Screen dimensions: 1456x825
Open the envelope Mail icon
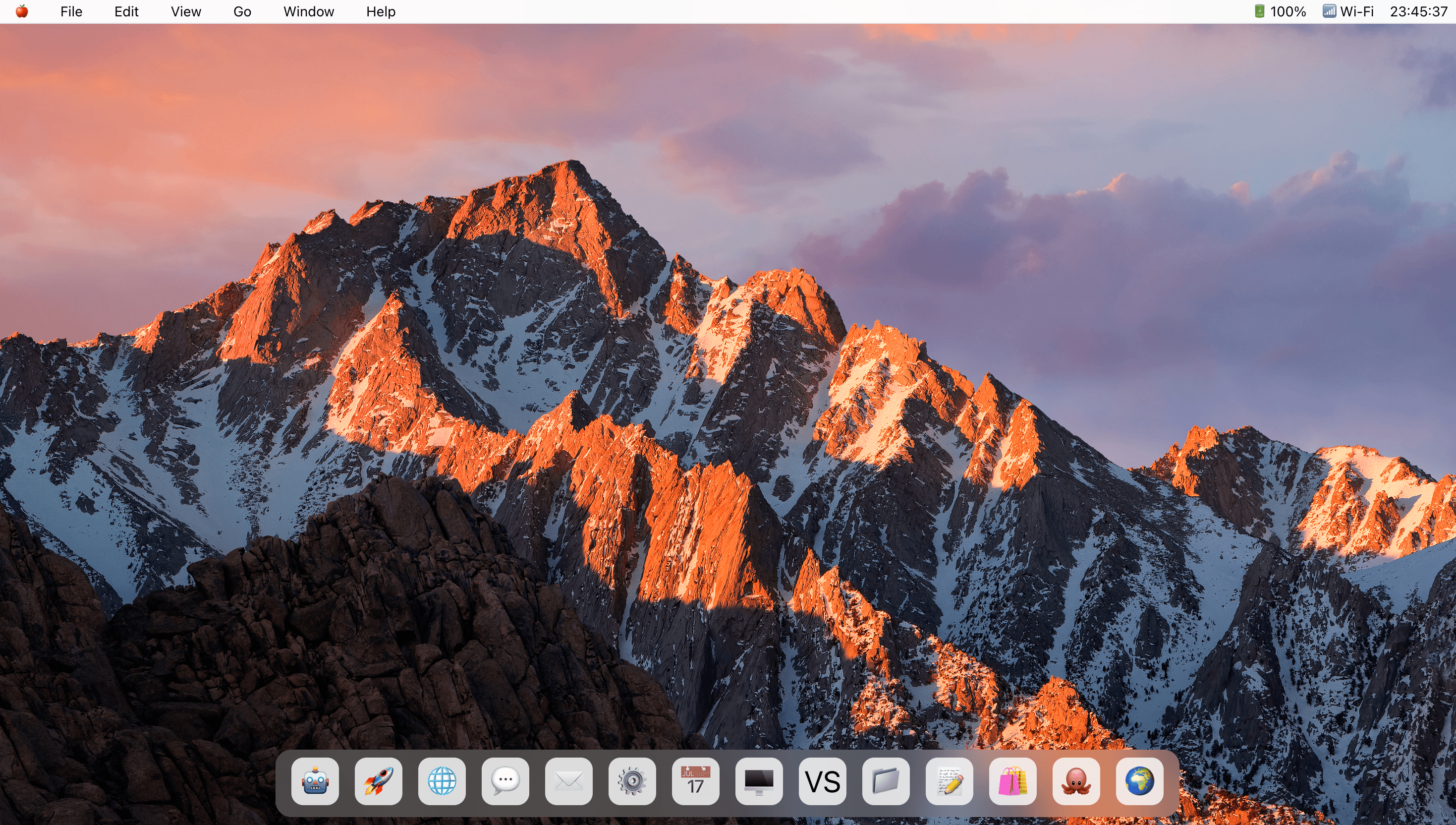click(568, 781)
